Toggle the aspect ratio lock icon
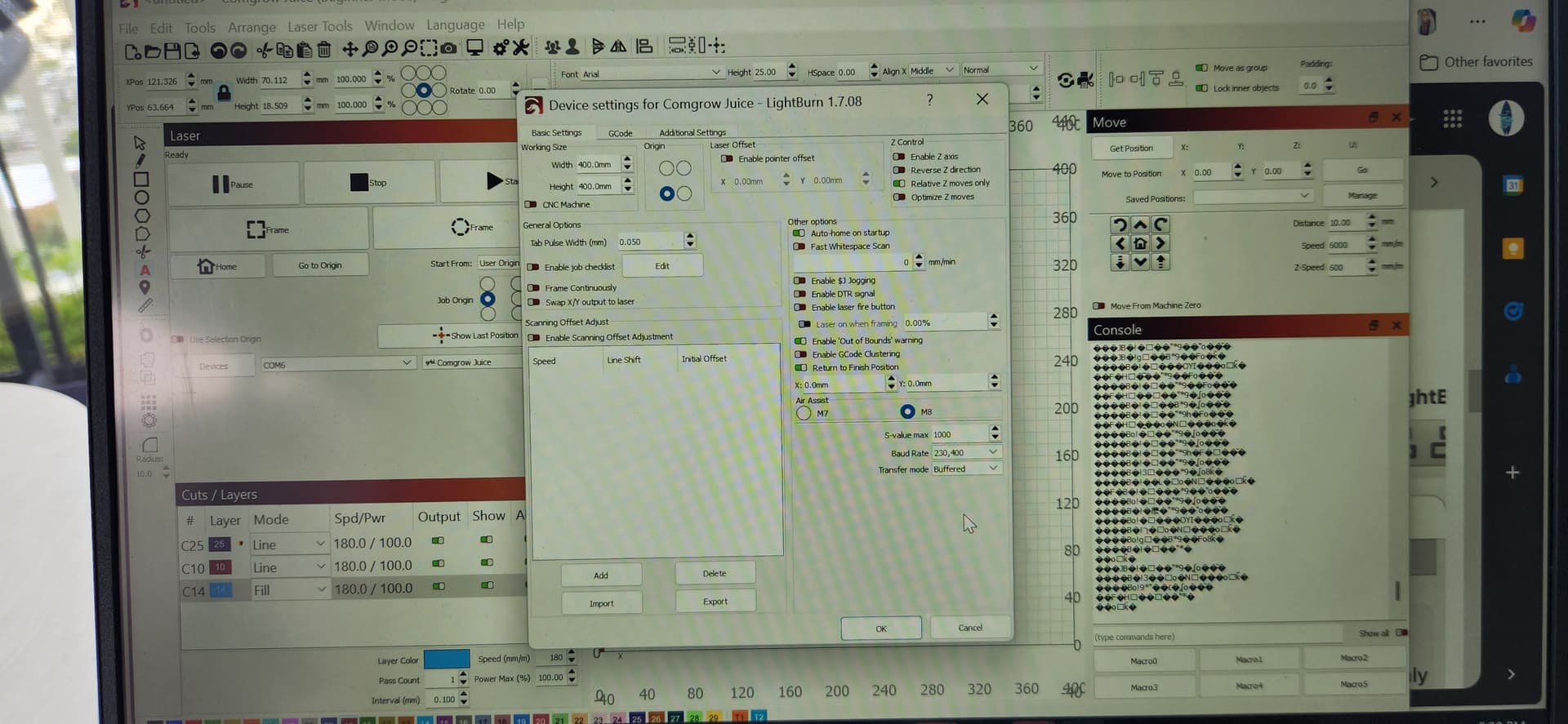Screen dimensions: 1568x724 pyautogui.click(x=224, y=92)
